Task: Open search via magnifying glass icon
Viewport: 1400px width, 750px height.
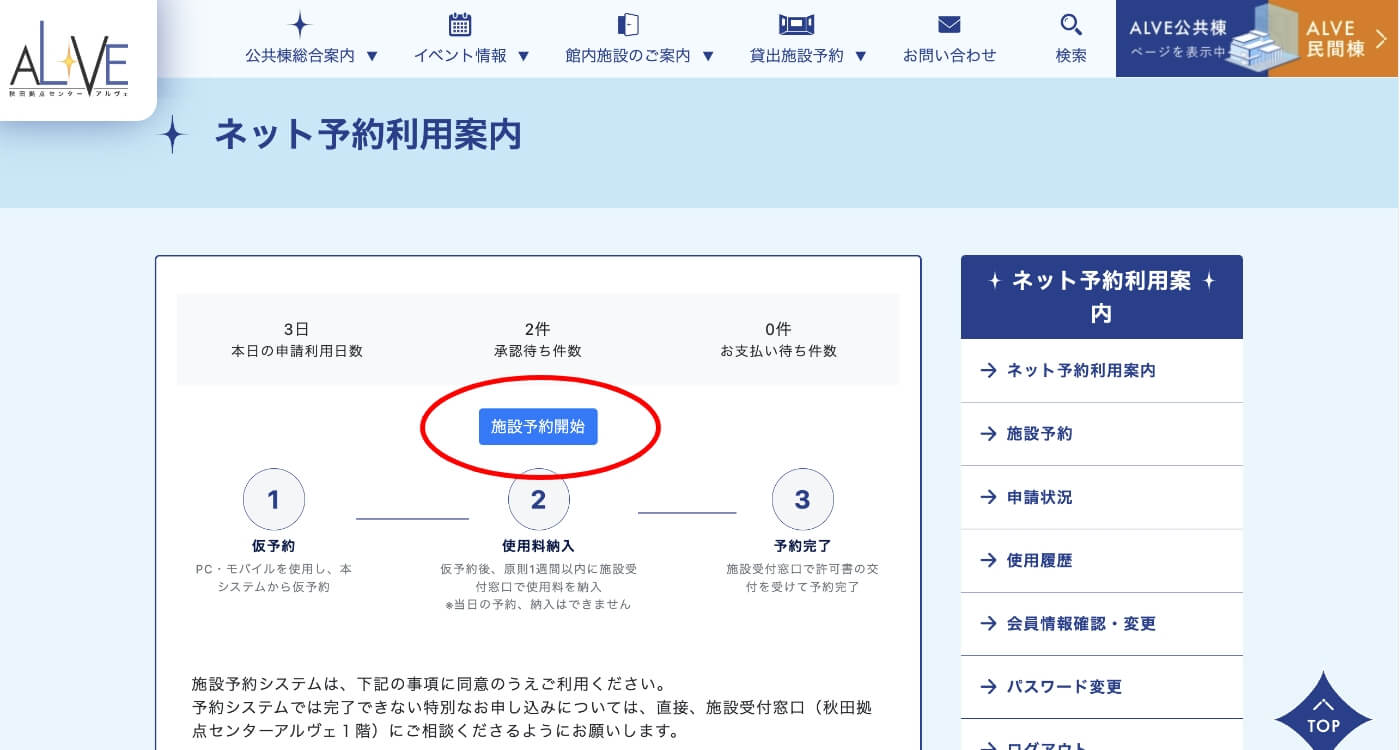Action: pos(1071,25)
